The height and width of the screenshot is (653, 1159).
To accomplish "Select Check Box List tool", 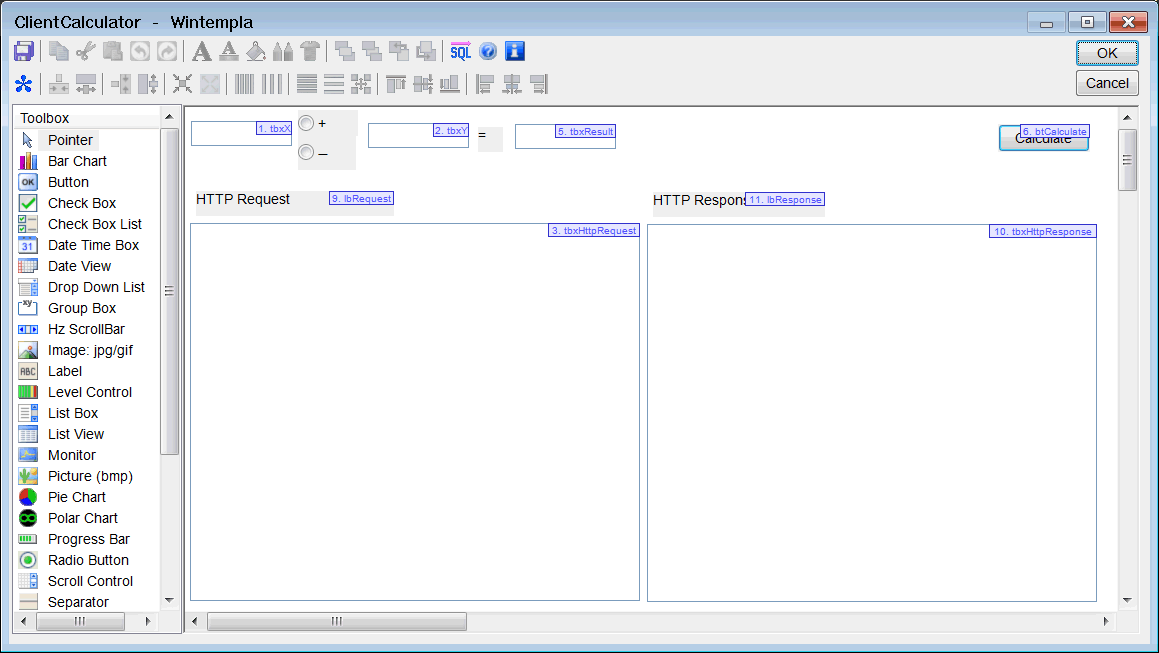I will point(95,224).
